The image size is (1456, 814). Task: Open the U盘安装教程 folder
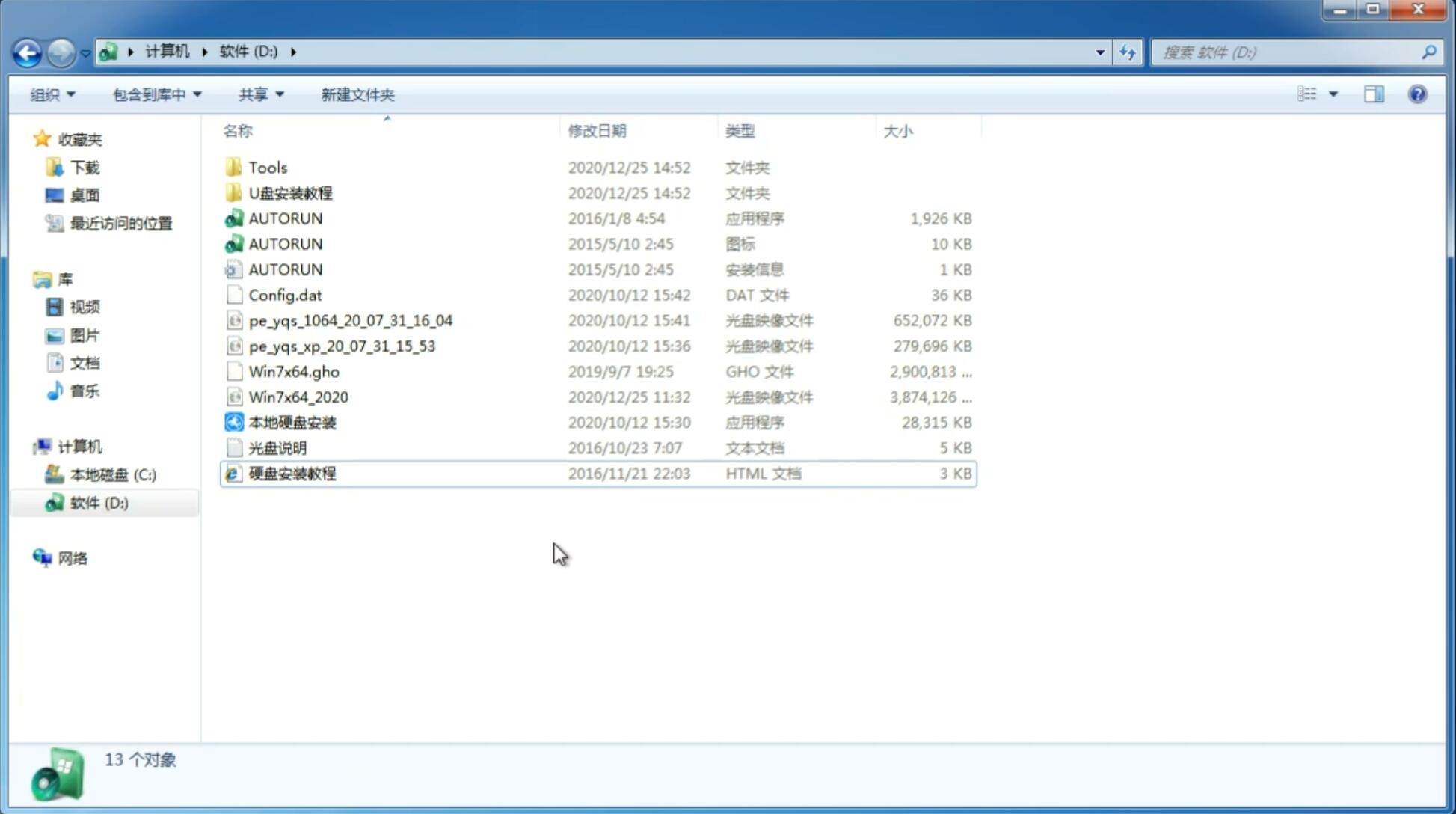[290, 192]
